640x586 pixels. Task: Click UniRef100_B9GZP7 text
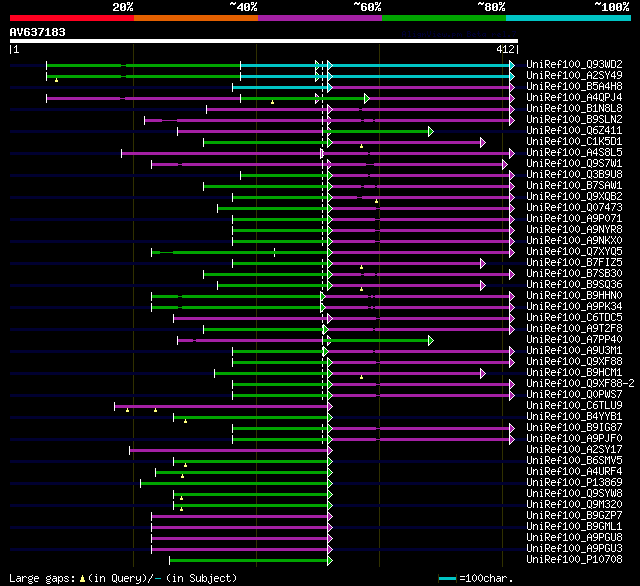[574, 516]
